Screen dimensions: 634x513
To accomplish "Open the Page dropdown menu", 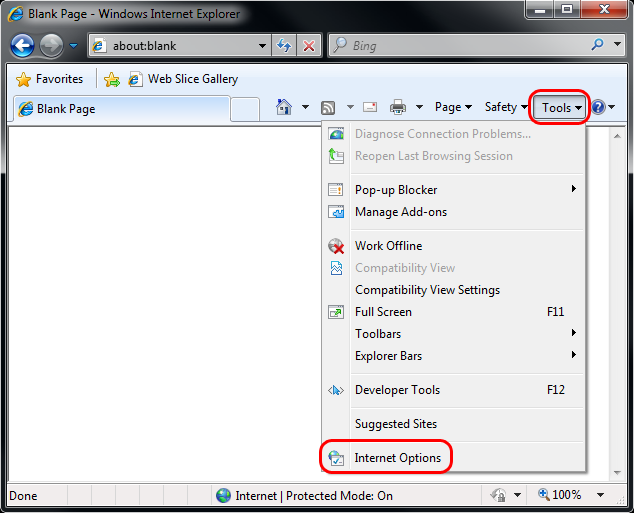I will 453,107.
